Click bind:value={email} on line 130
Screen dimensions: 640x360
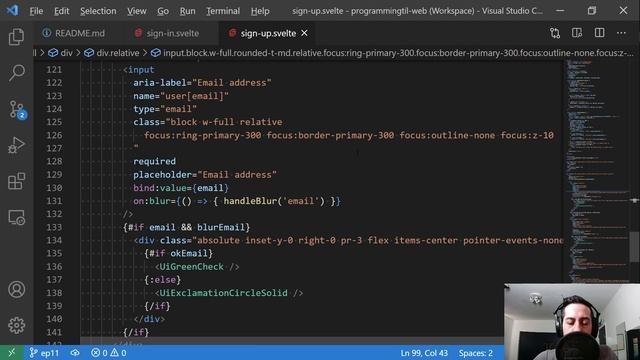coord(181,188)
